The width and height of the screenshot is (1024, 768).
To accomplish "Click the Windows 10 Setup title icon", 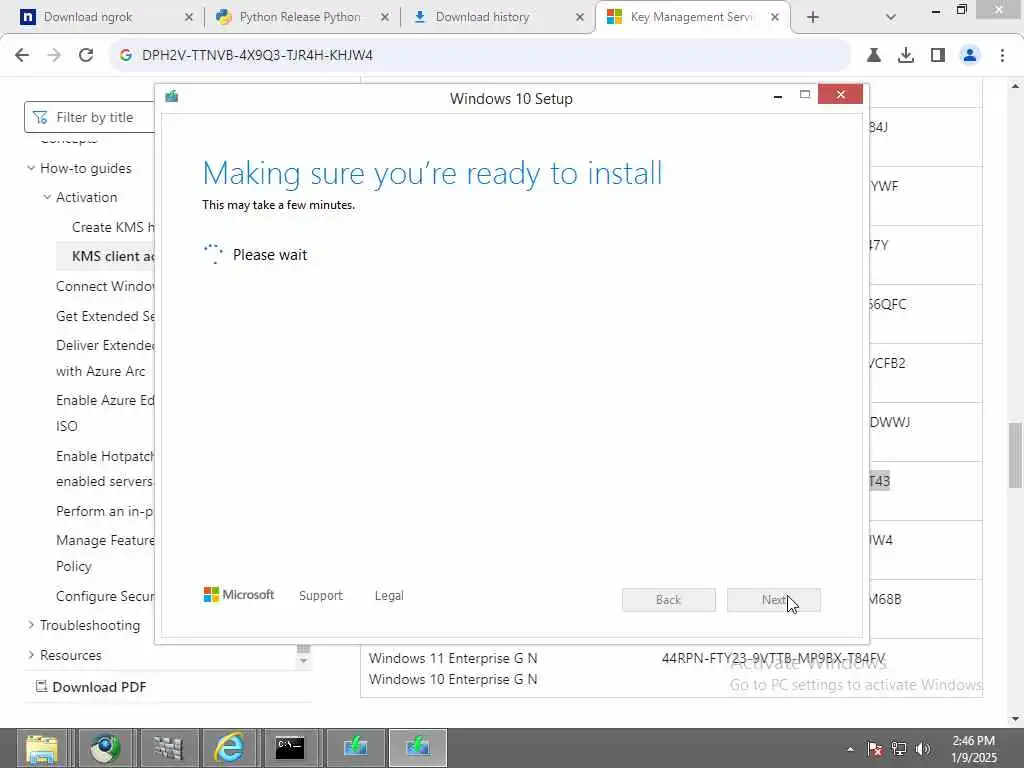I will point(172,97).
